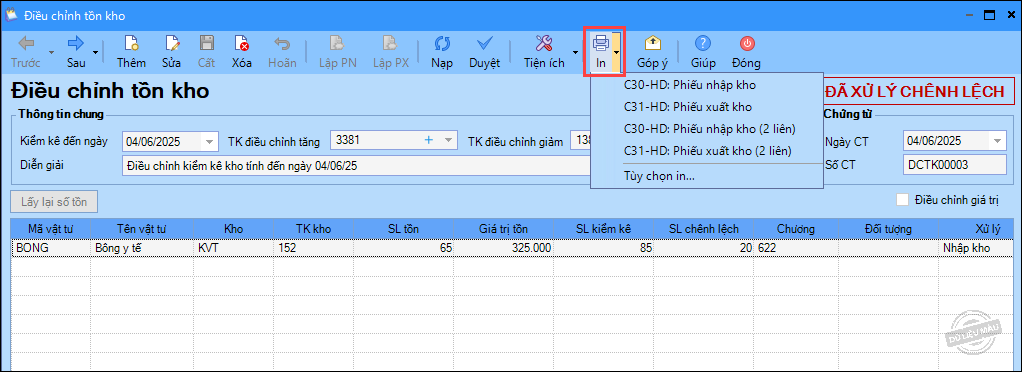Viewport: 1022px width, 372px height.
Task: Go to previous record with Trước arrow
Action: tap(26, 44)
